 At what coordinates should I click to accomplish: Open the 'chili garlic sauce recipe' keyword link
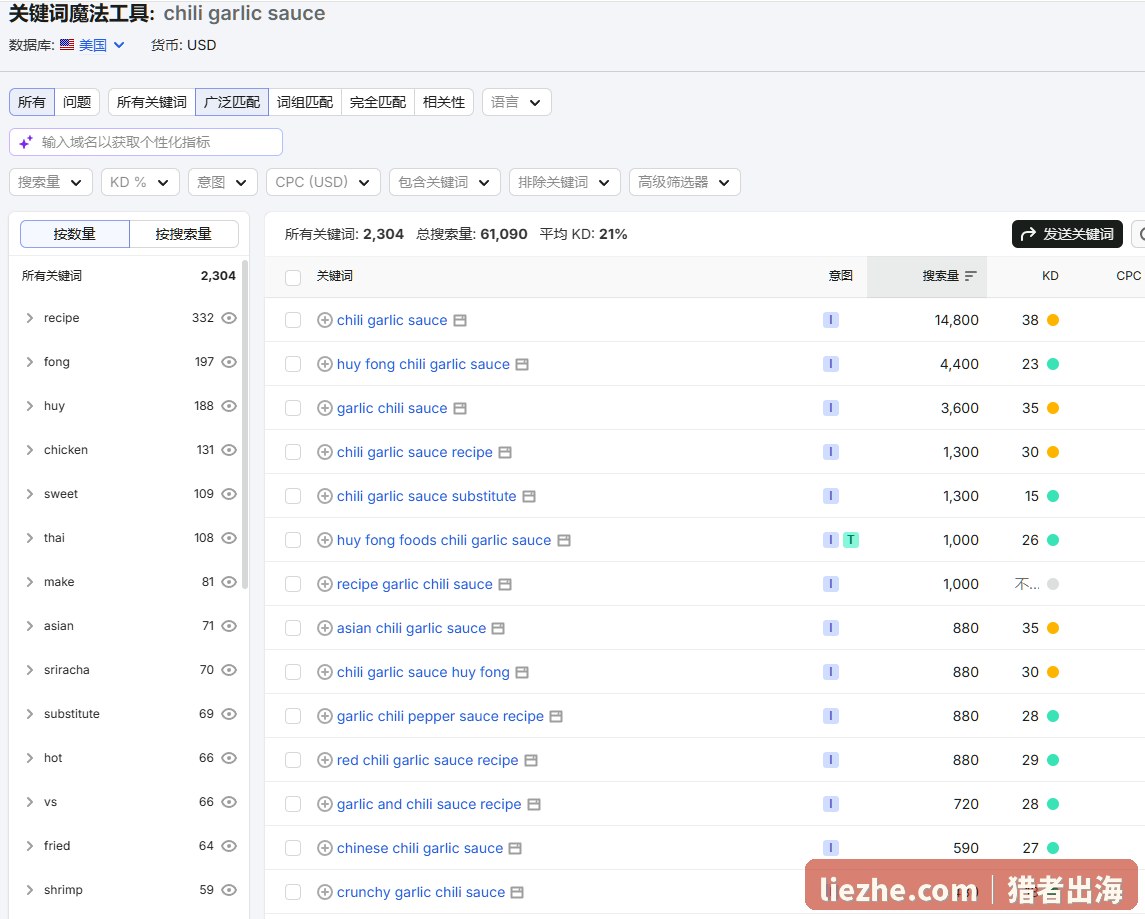(x=414, y=453)
